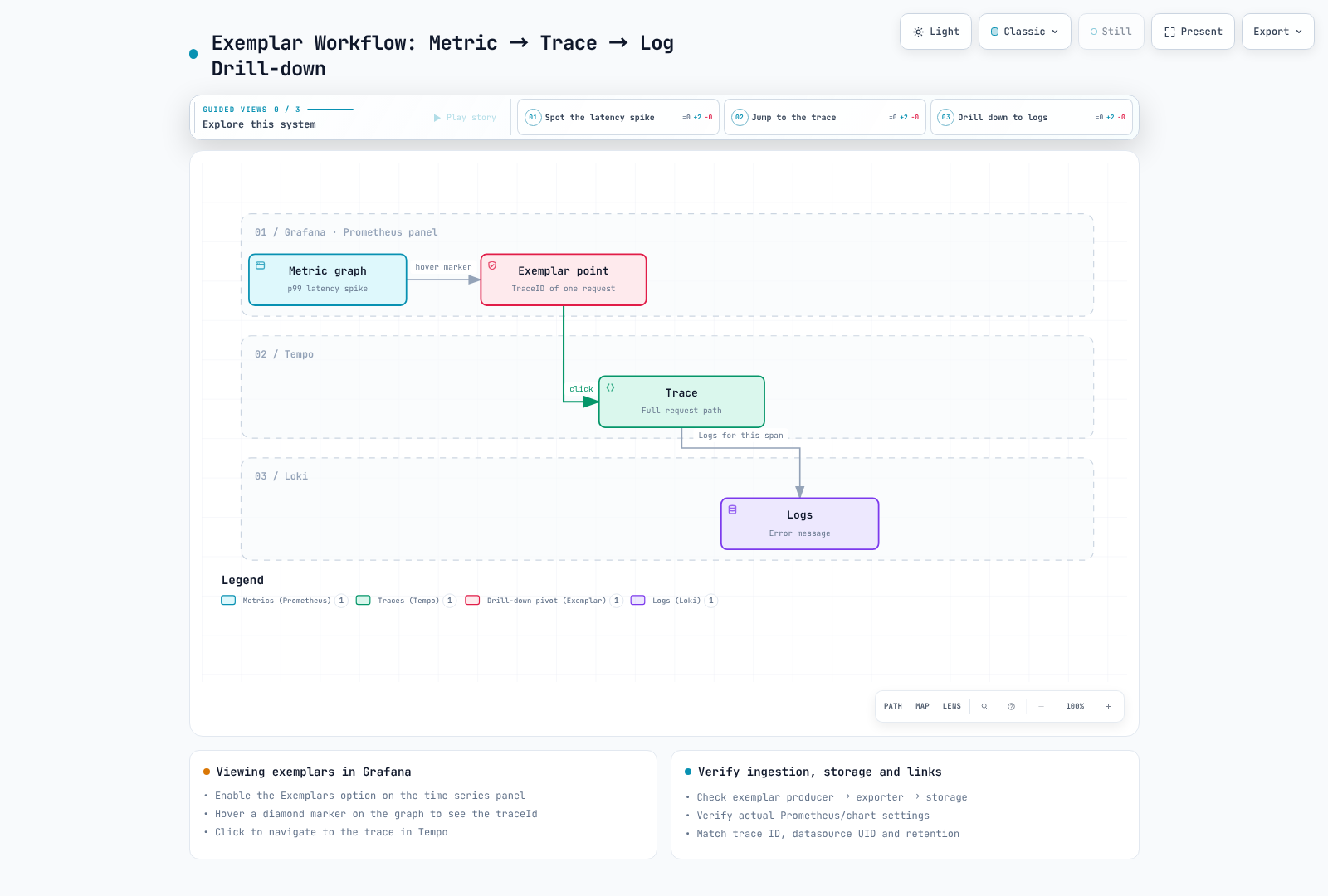Viewport: 1328px width, 896px height.
Task: Enter Present mode
Action: pos(1193,32)
